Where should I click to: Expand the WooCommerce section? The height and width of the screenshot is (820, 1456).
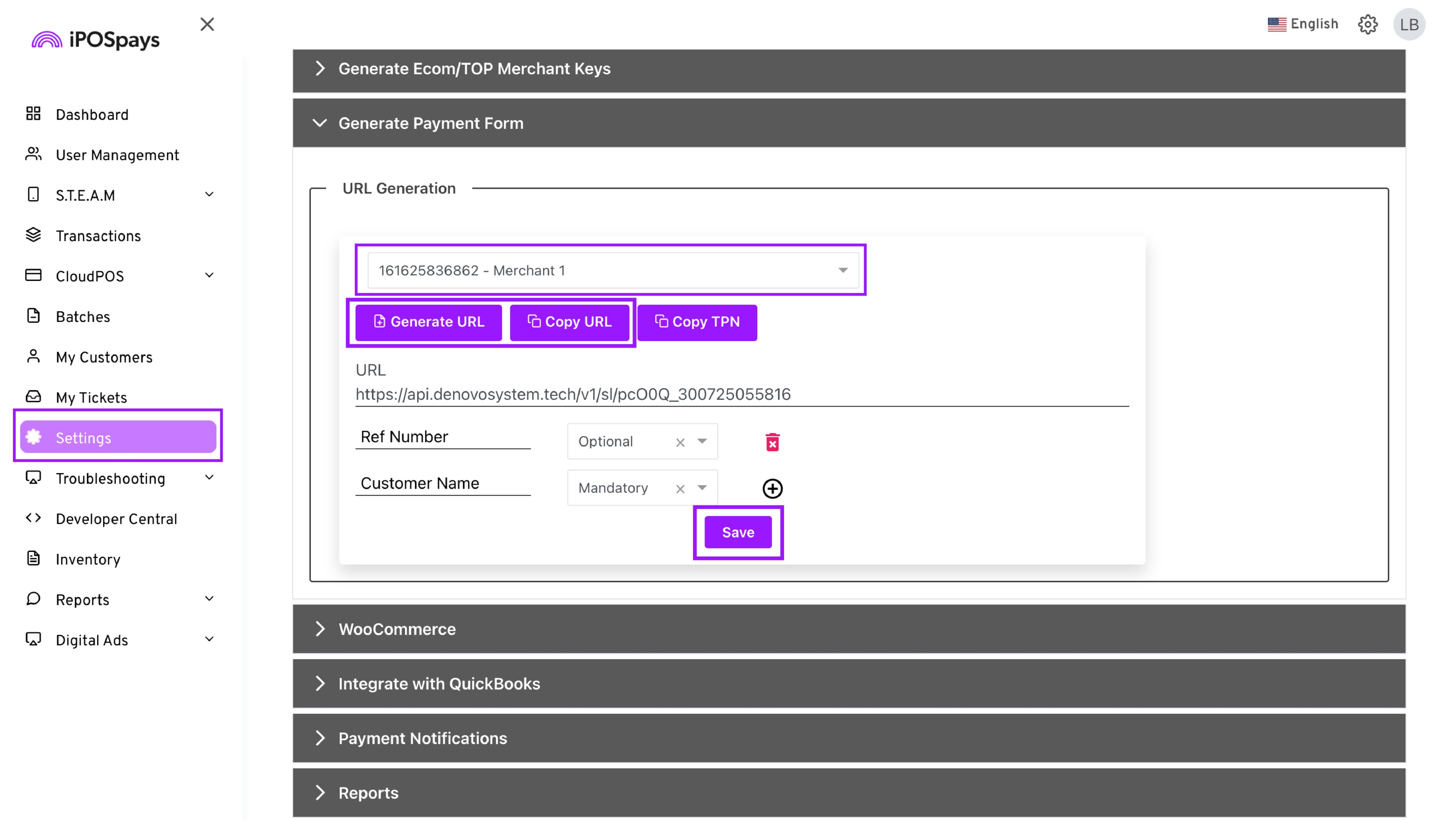click(397, 629)
